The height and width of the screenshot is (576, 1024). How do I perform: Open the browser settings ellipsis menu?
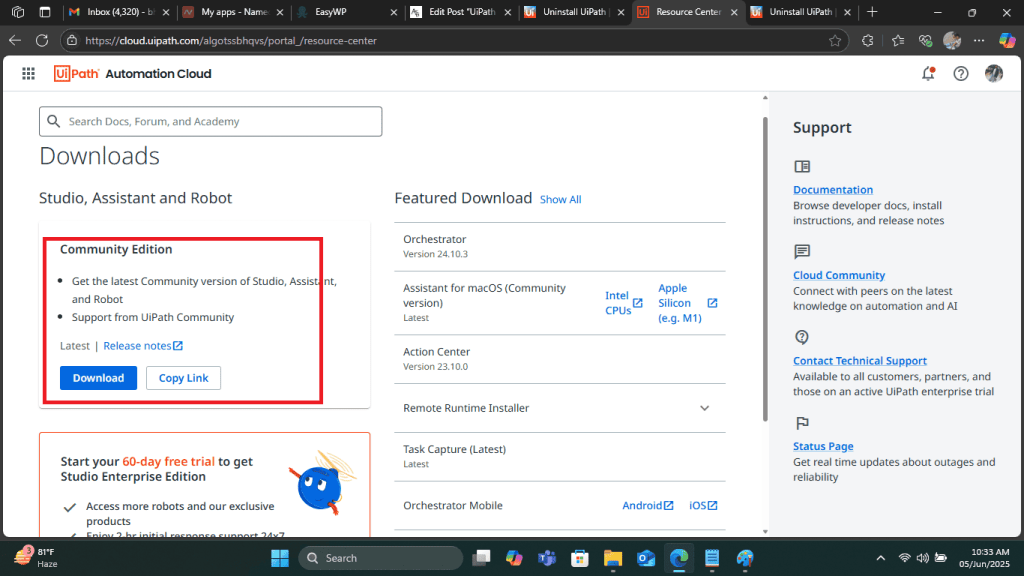tap(978, 41)
